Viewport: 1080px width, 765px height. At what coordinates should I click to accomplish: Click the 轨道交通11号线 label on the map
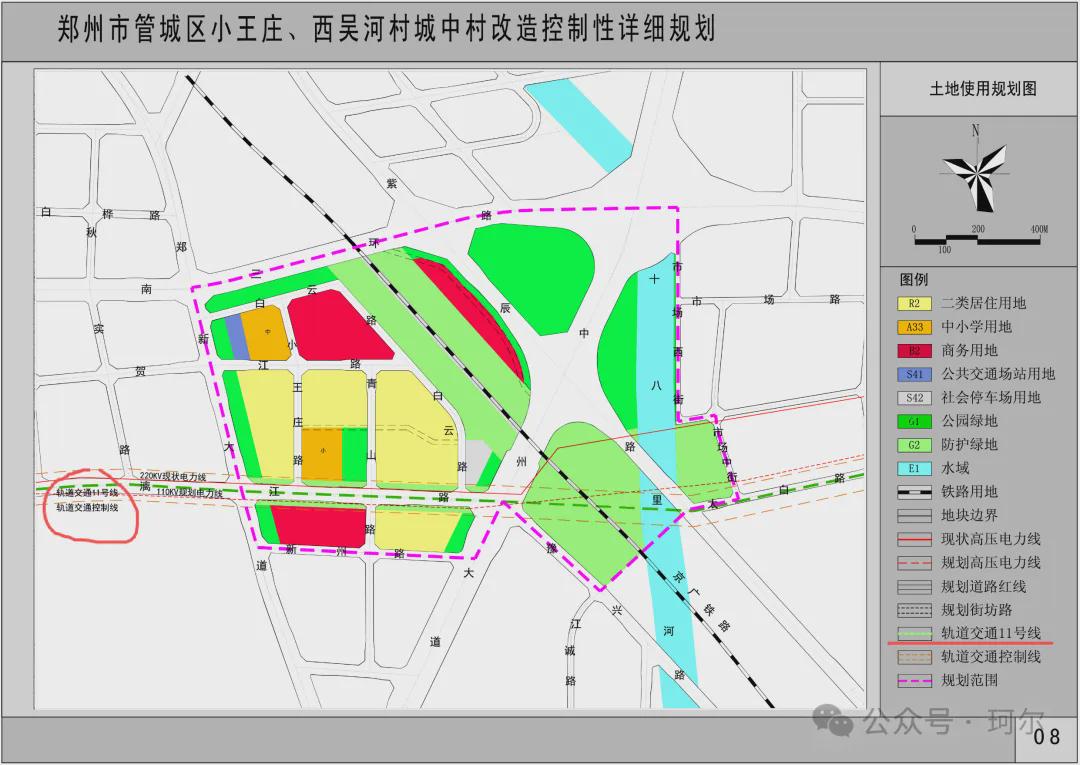click(x=87, y=493)
